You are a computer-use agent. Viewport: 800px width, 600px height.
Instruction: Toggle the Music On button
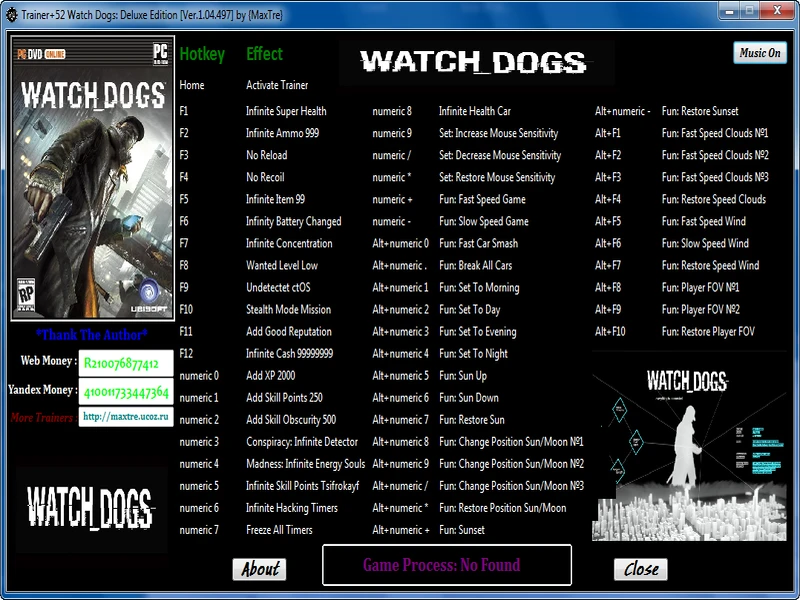(x=758, y=52)
